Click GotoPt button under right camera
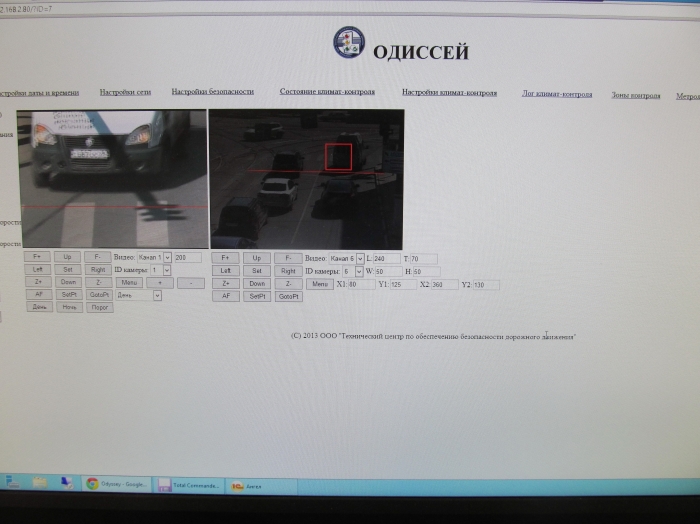700x524 pixels. point(289,296)
